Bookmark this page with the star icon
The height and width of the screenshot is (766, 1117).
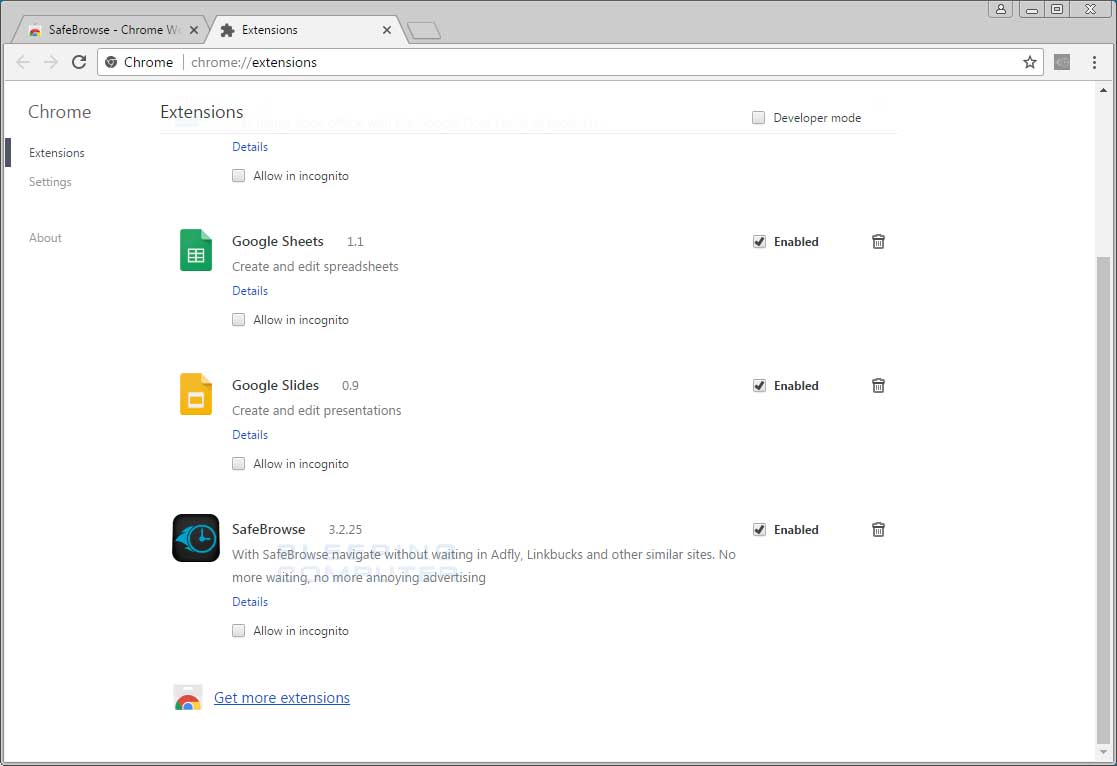[x=1029, y=62]
